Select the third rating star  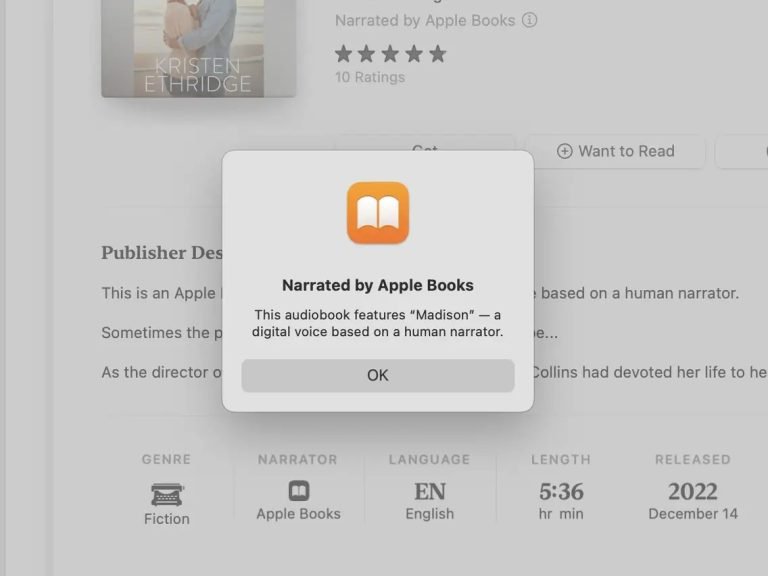pyautogui.click(x=391, y=54)
